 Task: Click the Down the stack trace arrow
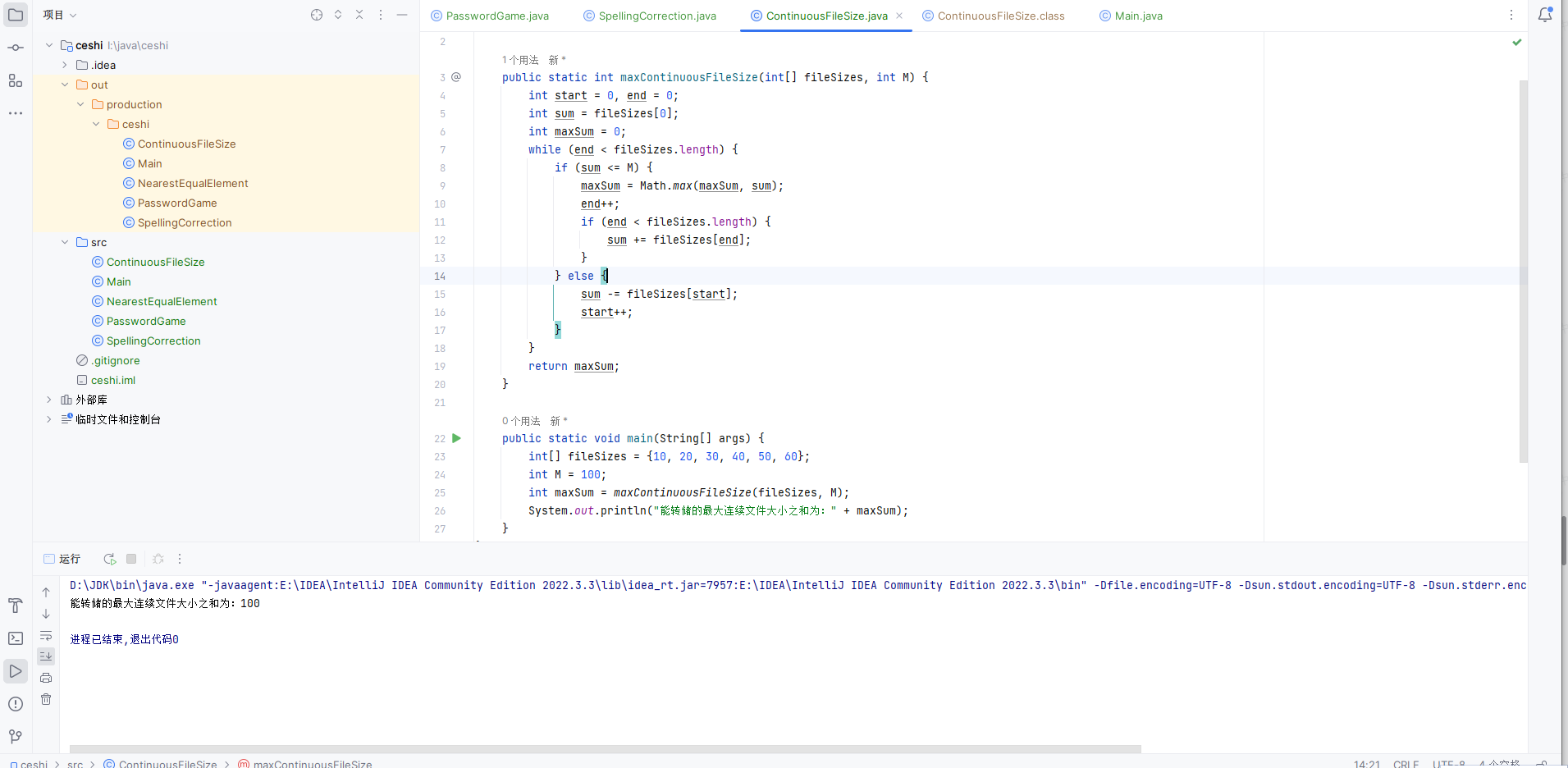click(46, 614)
